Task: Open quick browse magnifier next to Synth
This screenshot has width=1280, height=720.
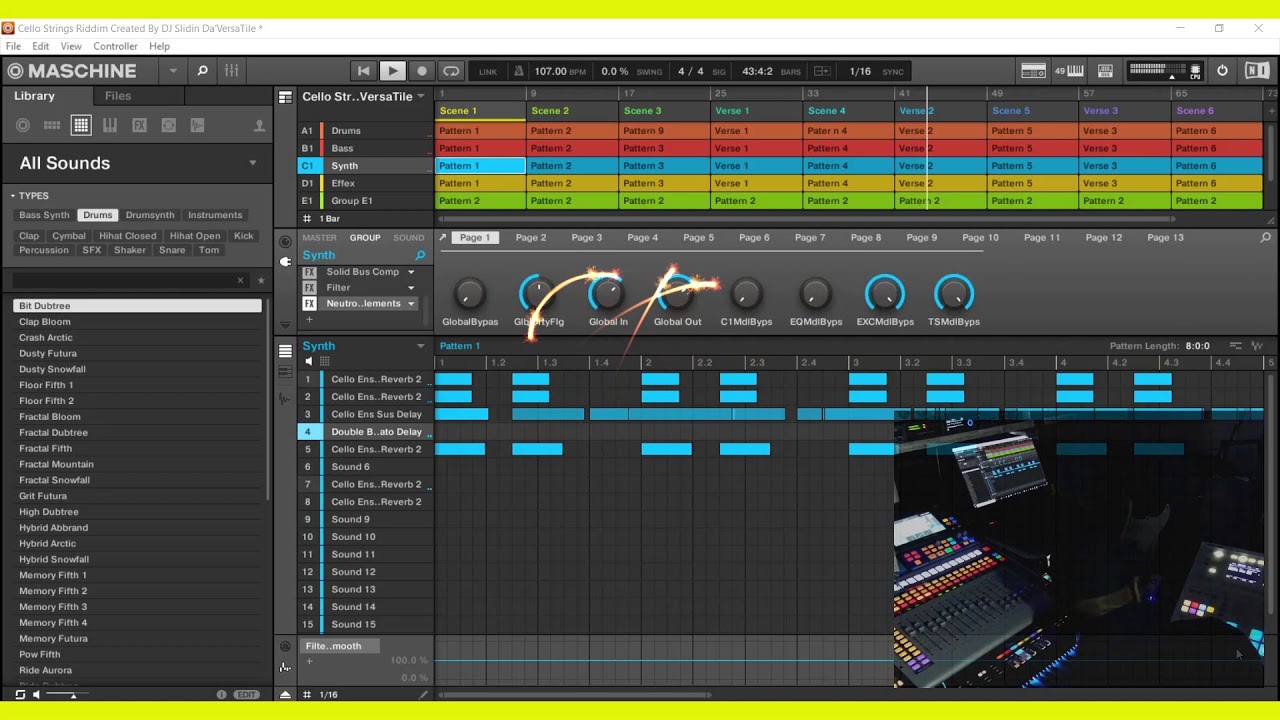Action: (420, 255)
